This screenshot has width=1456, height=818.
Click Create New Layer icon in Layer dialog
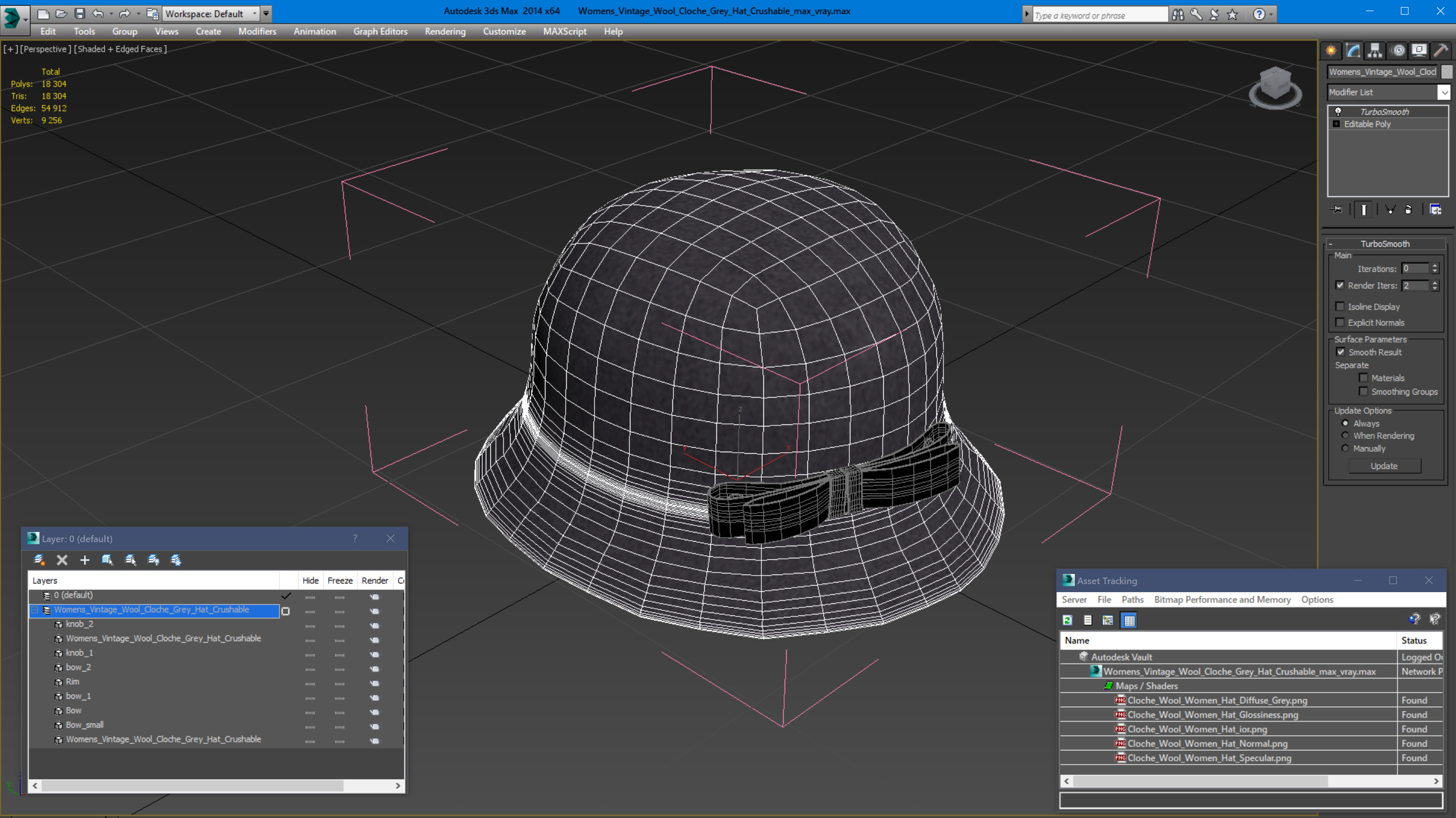click(39, 560)
